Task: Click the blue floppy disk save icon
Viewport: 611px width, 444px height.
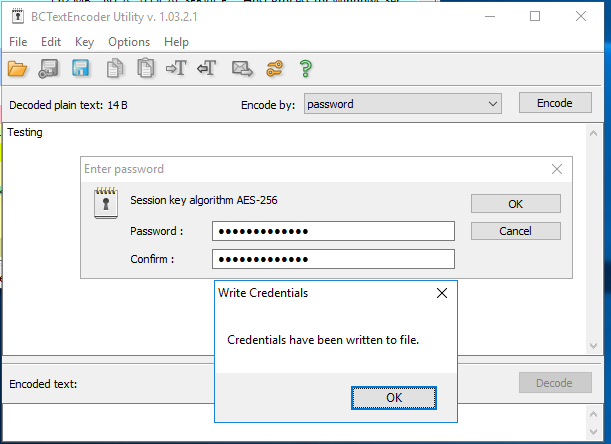Action: (x=80, y=68)
